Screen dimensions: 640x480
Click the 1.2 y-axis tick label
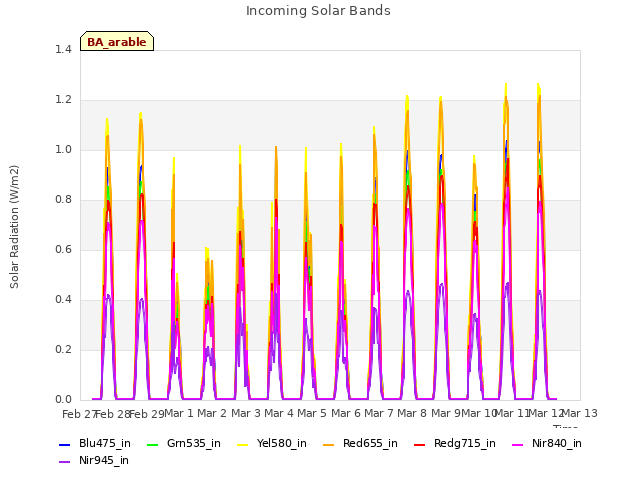click(x=63, y=100)
